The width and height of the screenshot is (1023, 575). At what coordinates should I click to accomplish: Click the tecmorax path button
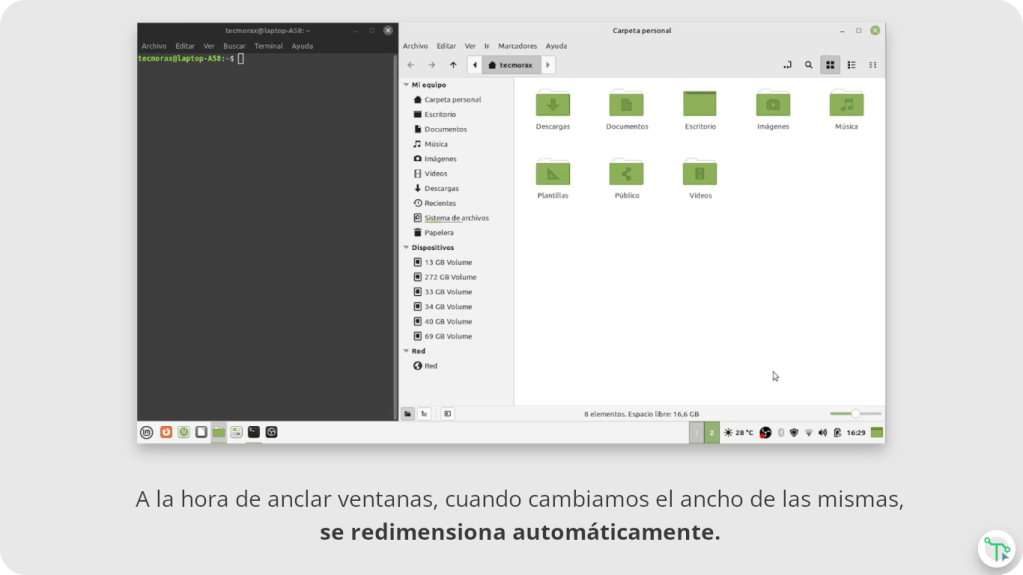[x=511, y=65]
